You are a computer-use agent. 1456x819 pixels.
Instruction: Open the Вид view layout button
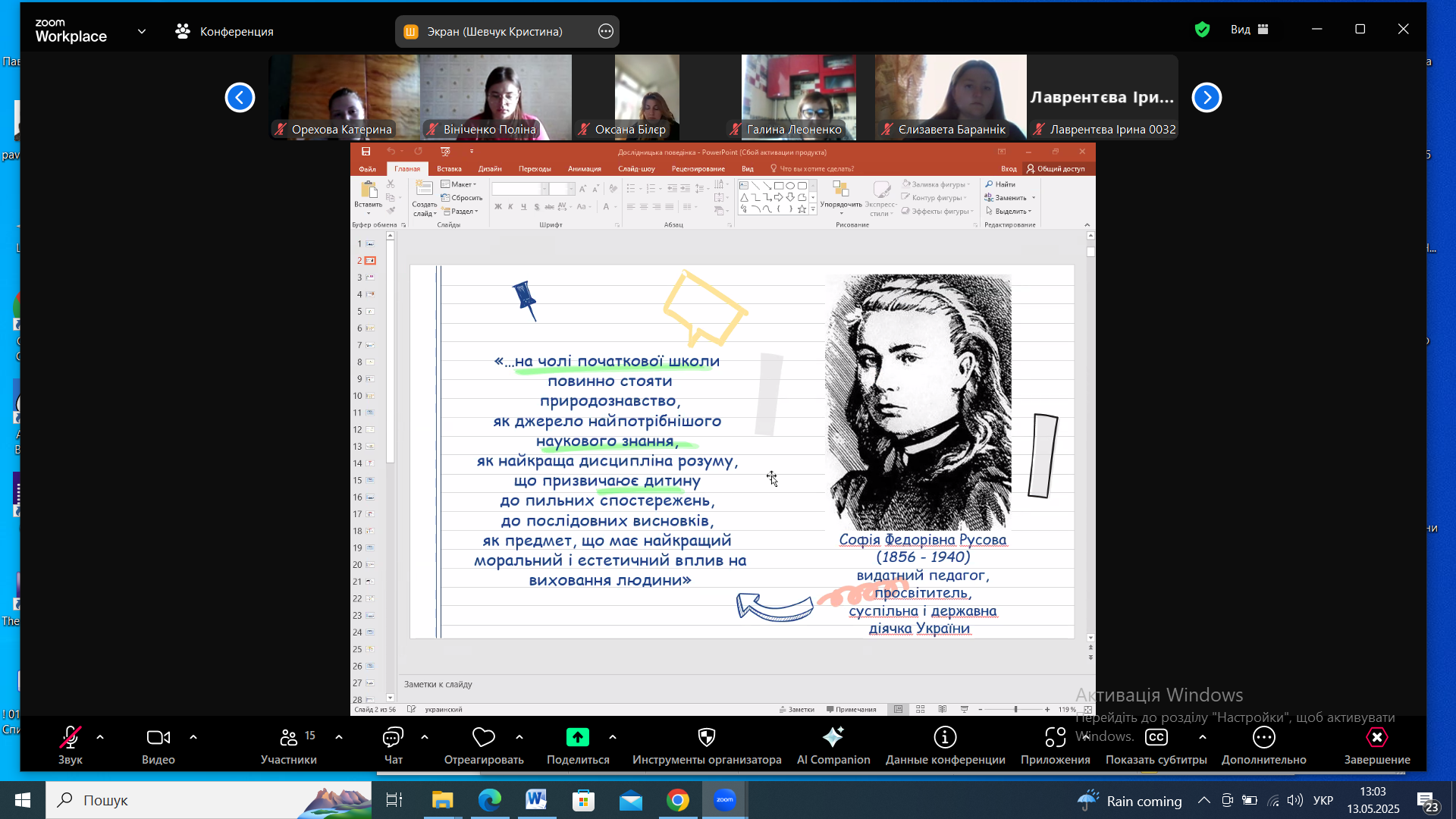click(x=1250, y=30)
